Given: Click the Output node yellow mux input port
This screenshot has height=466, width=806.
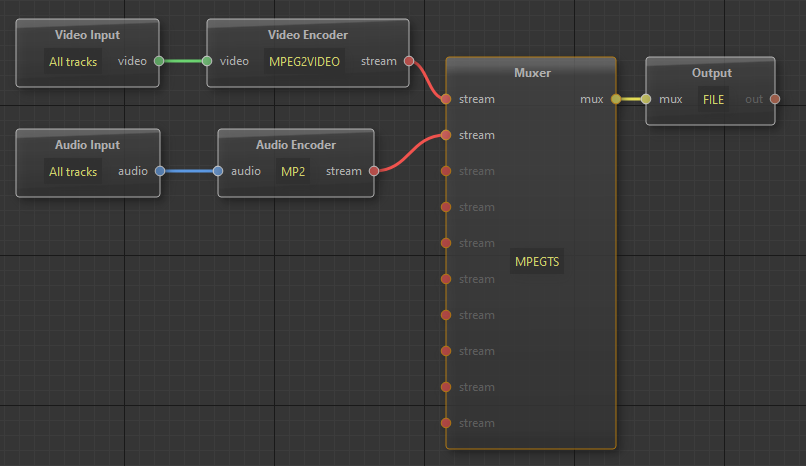Looking at the screenshot, I should click(646, 99).
